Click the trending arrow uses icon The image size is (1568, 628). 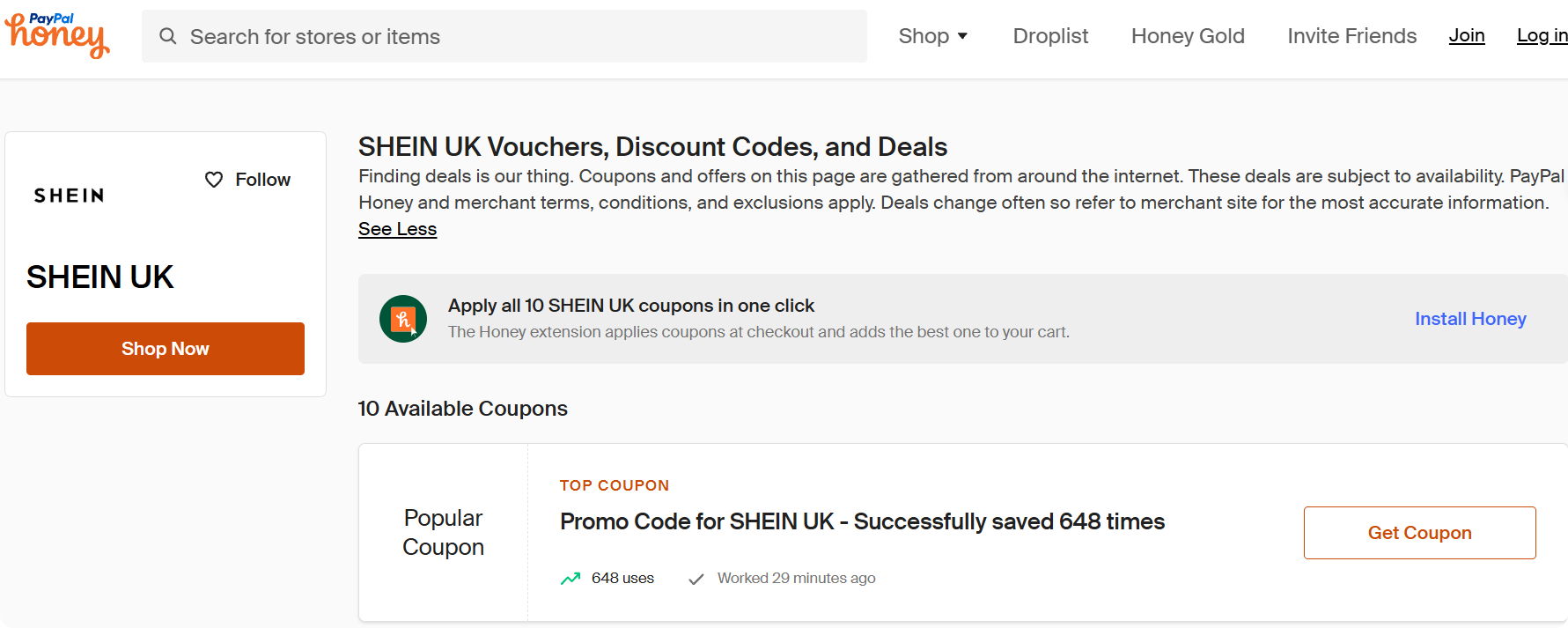point(571,579)
